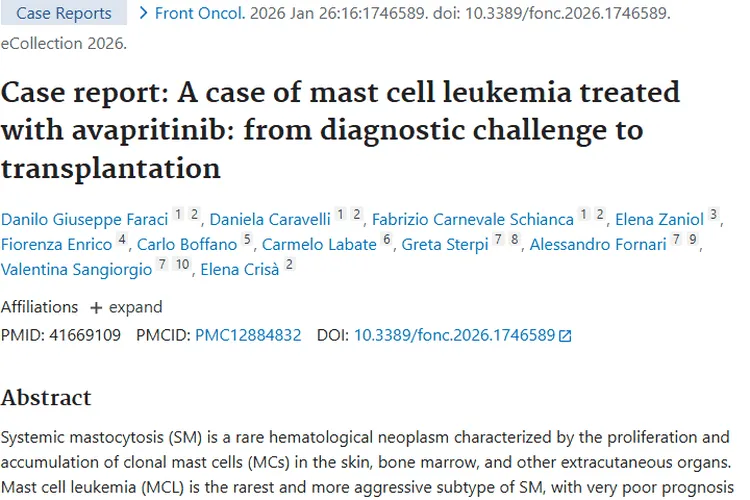The width and height of the screenshot is (750, 500).
Task: Follow the DOI 10.3389/fonc.2026.1746589 link
Action: click(x=455, y=336)
